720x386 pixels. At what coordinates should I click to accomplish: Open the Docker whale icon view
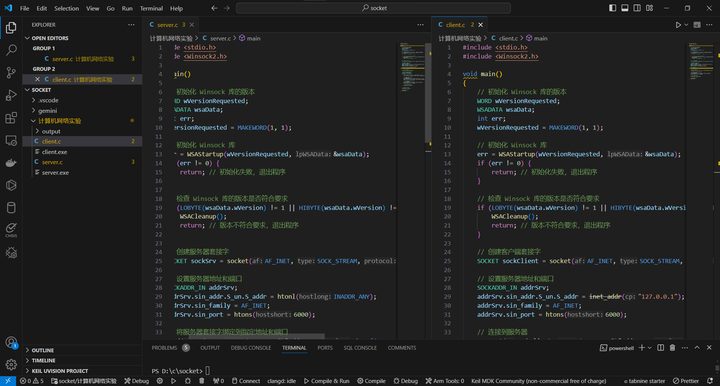point(11,163)
